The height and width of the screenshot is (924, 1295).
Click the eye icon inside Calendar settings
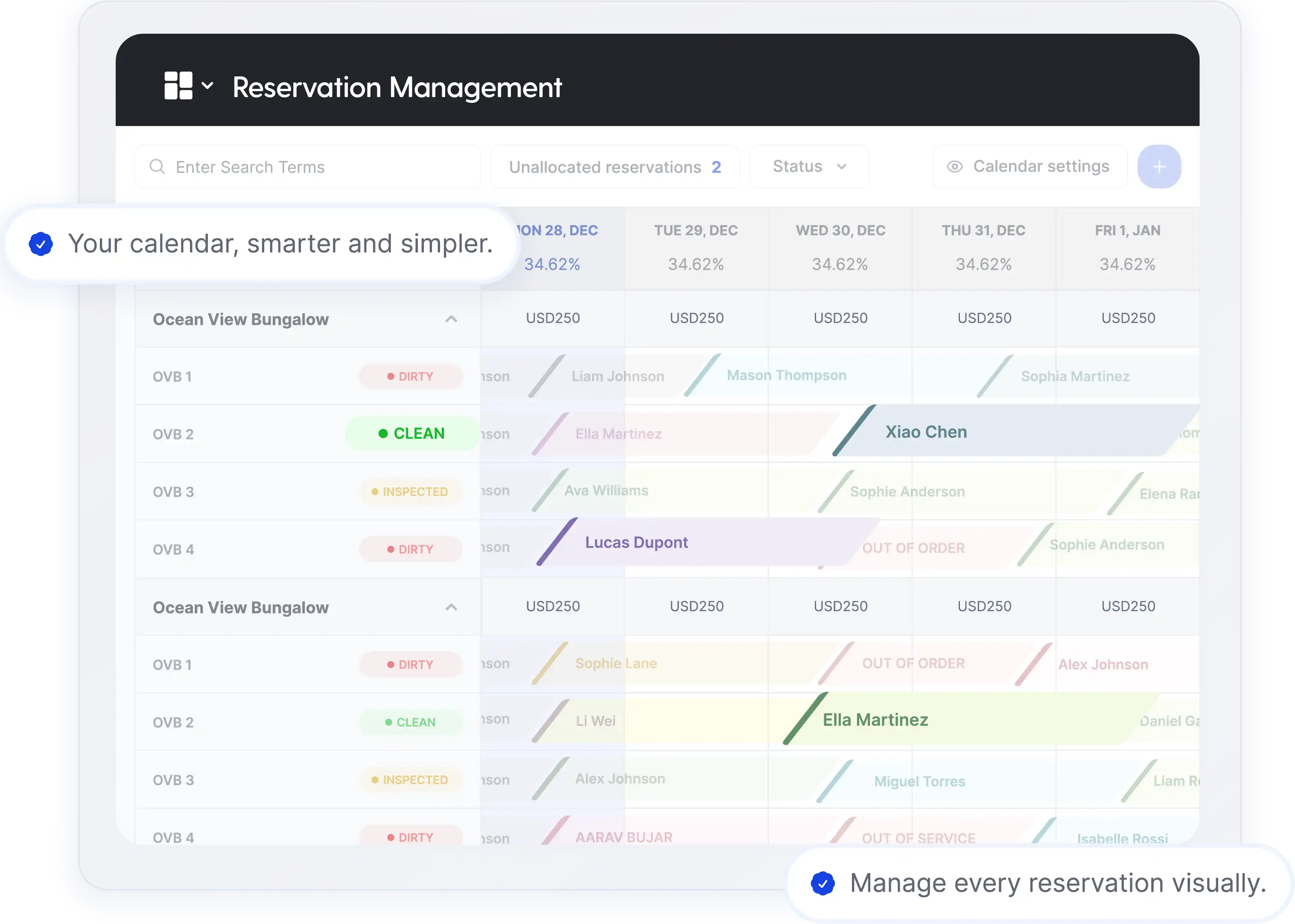955,166
